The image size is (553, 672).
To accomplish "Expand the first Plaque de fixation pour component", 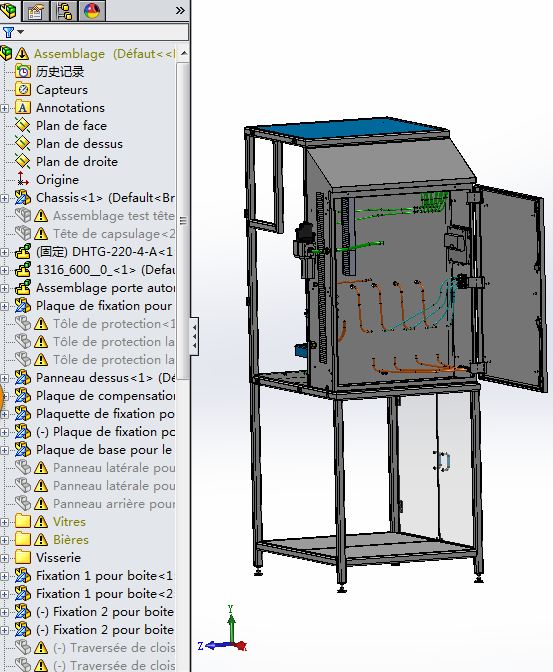I will pos(4,306).
